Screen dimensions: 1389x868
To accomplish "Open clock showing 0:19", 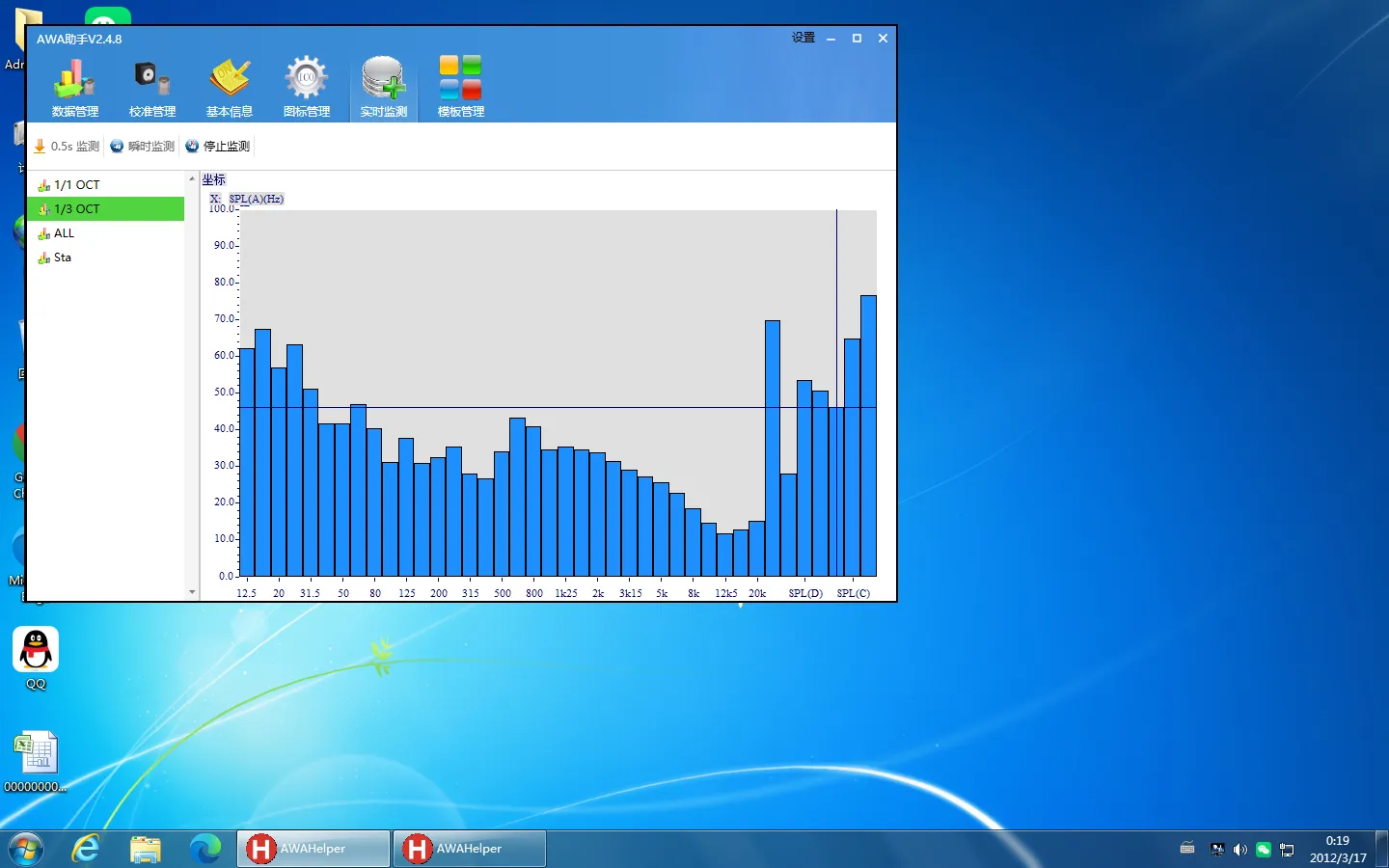I will click(x=1338, y=849).
